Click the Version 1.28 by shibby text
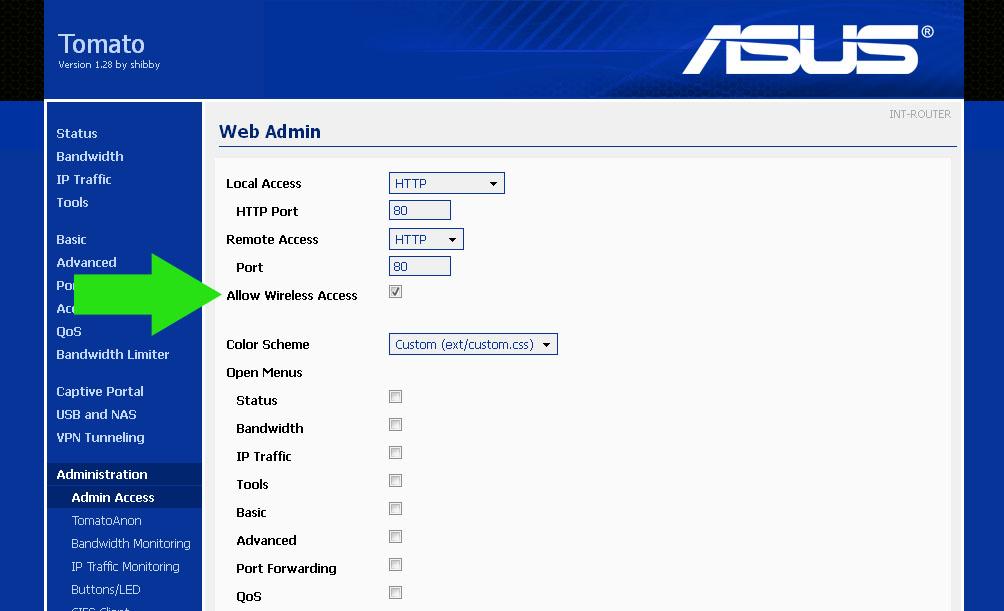This screenshot has height=611, width=1004. [x=109, y=65]
